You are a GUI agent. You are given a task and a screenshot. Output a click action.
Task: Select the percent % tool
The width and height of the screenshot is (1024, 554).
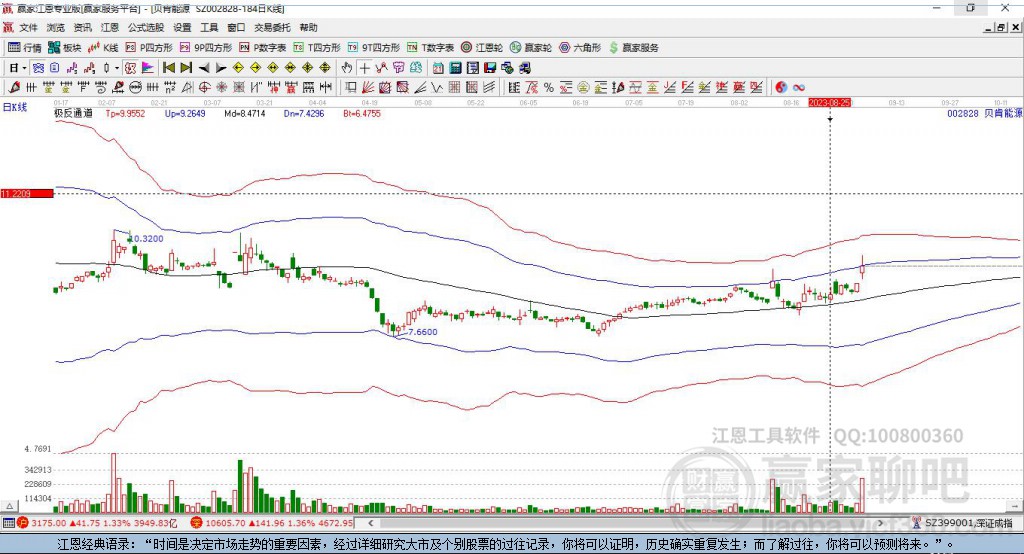(x=549, y=88)
